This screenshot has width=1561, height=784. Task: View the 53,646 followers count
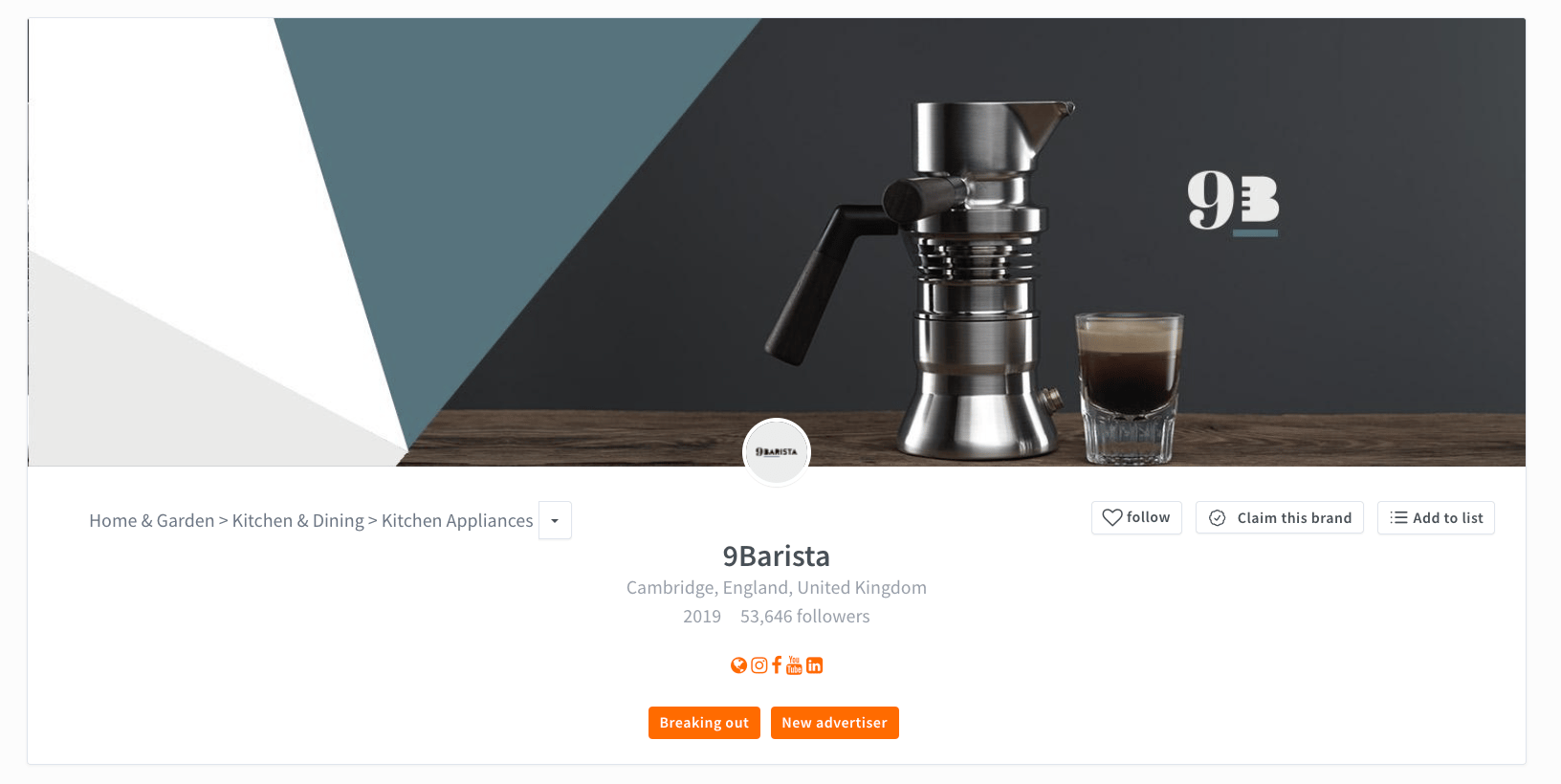tap(805, 617)
